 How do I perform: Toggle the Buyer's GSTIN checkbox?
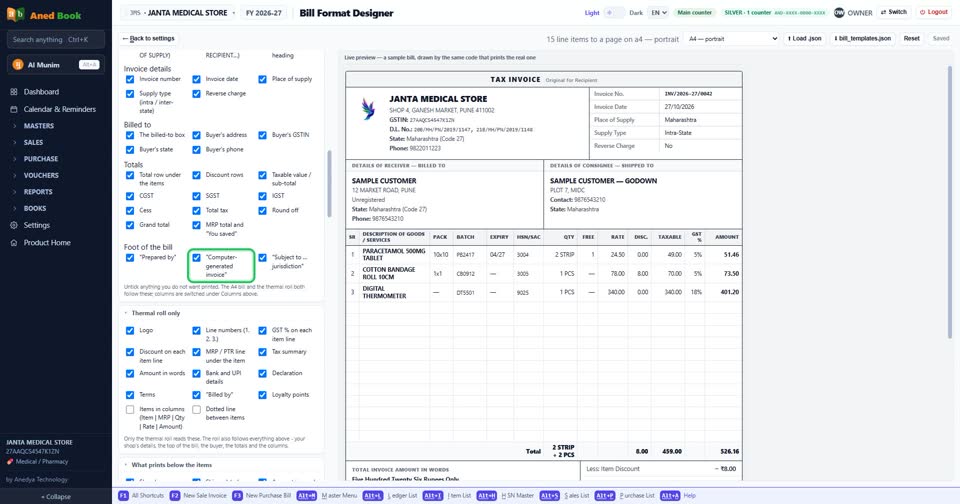[262, 135]
